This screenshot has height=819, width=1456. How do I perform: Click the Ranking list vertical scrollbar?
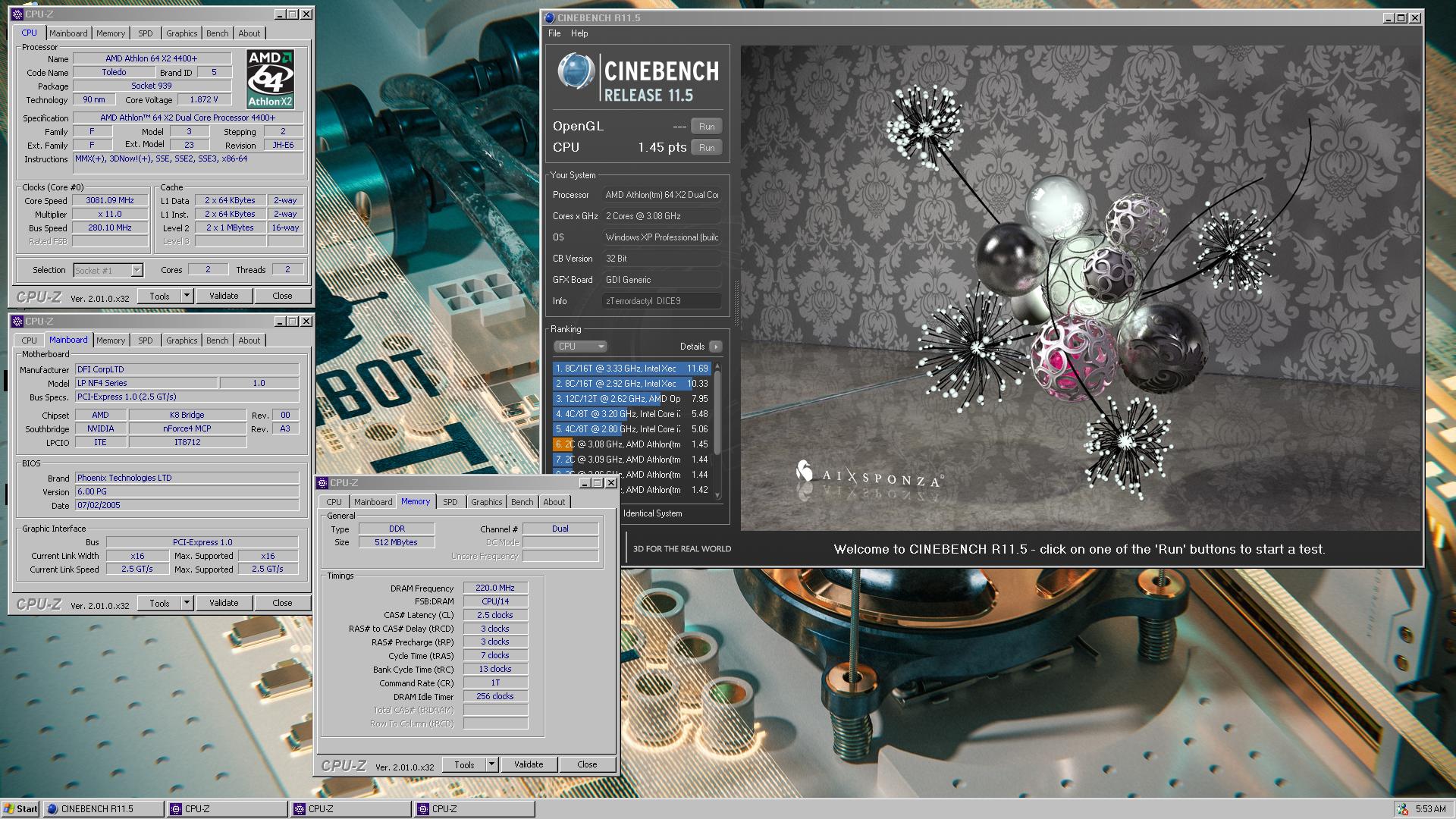[x=717, y=429]
